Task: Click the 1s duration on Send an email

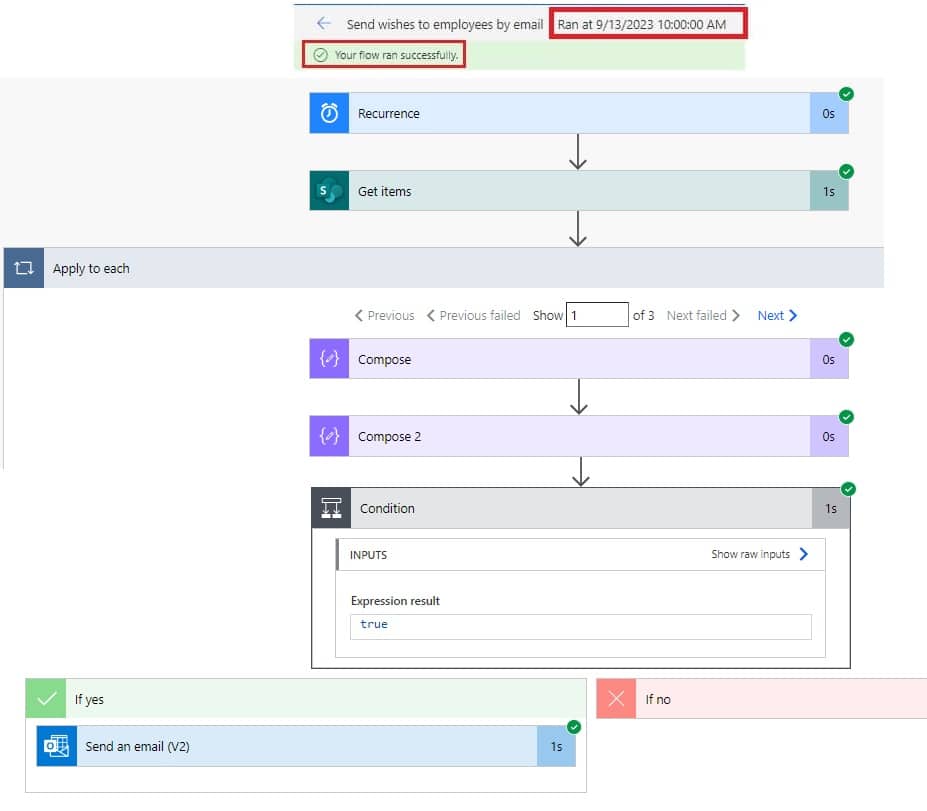Action: click(556, 746)
